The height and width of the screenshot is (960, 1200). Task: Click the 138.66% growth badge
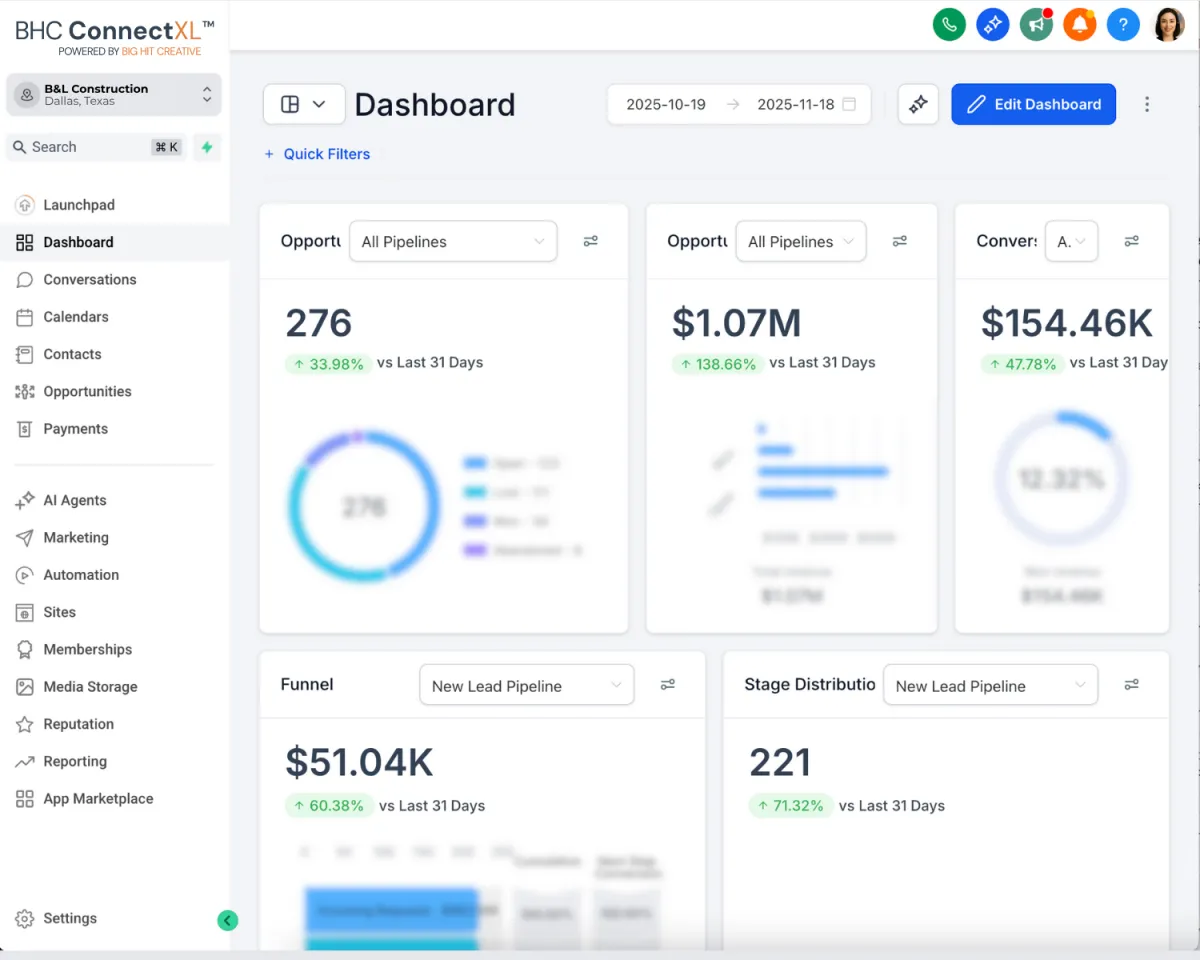[x=718, y=364]
